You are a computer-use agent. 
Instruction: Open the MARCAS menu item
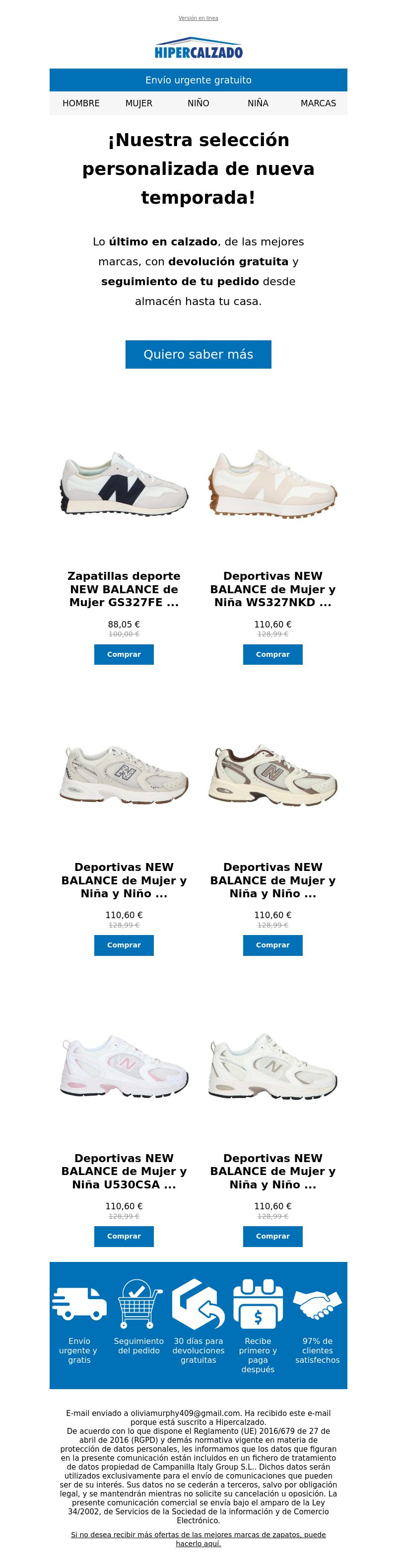(x=318, y=103)
